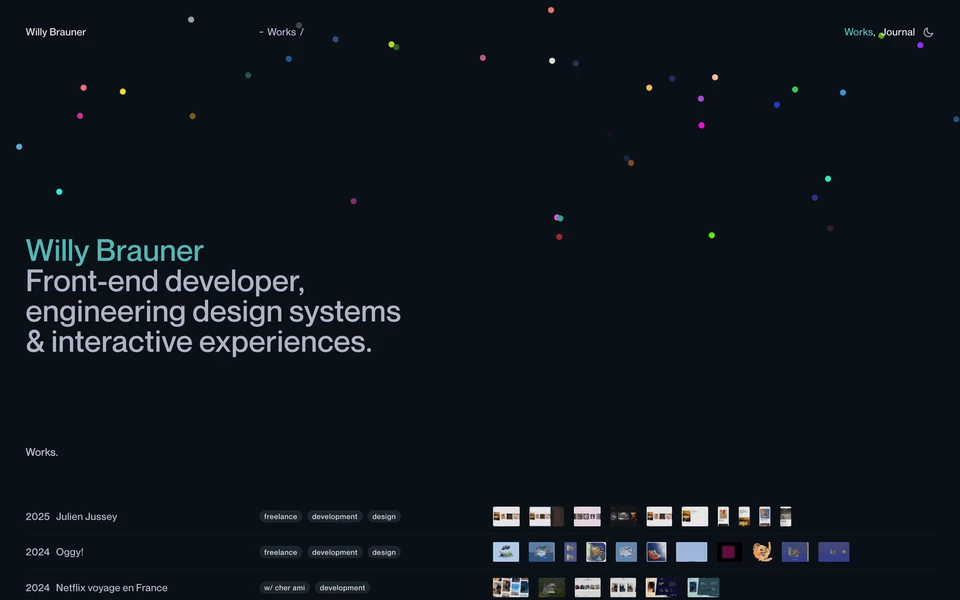Screen dimensions: 960x600
Task: Open the blank pale-blue Oggy! thumbnail
Action: (692, 552)
